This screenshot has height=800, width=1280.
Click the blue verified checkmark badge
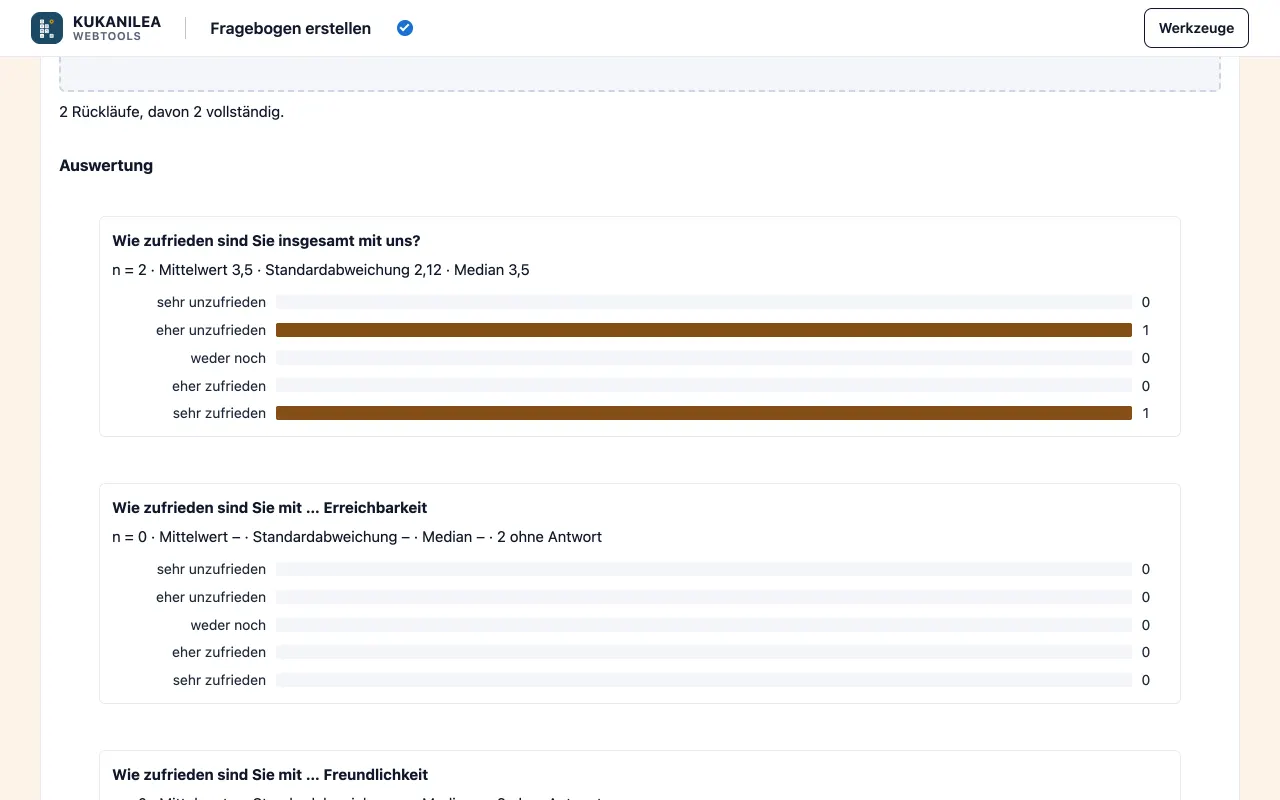click(405, 28)
